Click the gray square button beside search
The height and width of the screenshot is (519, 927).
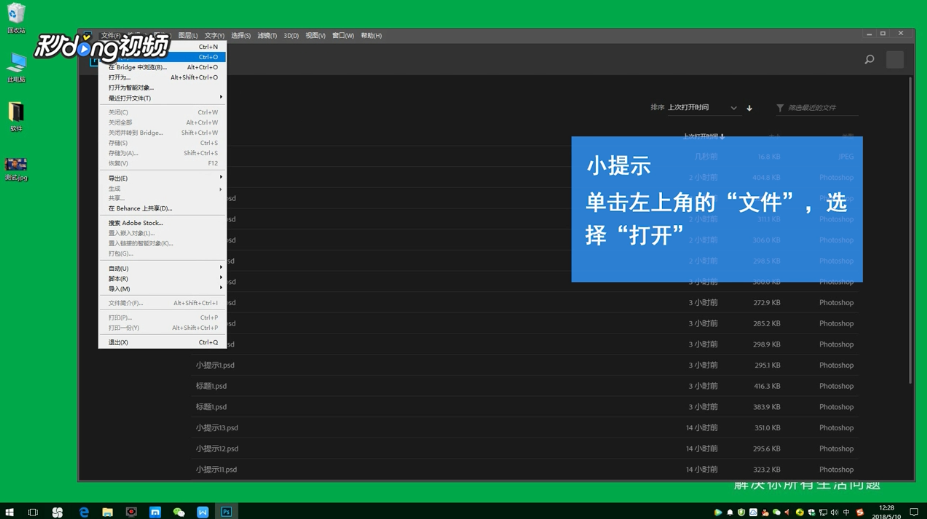tap(894, 59)
